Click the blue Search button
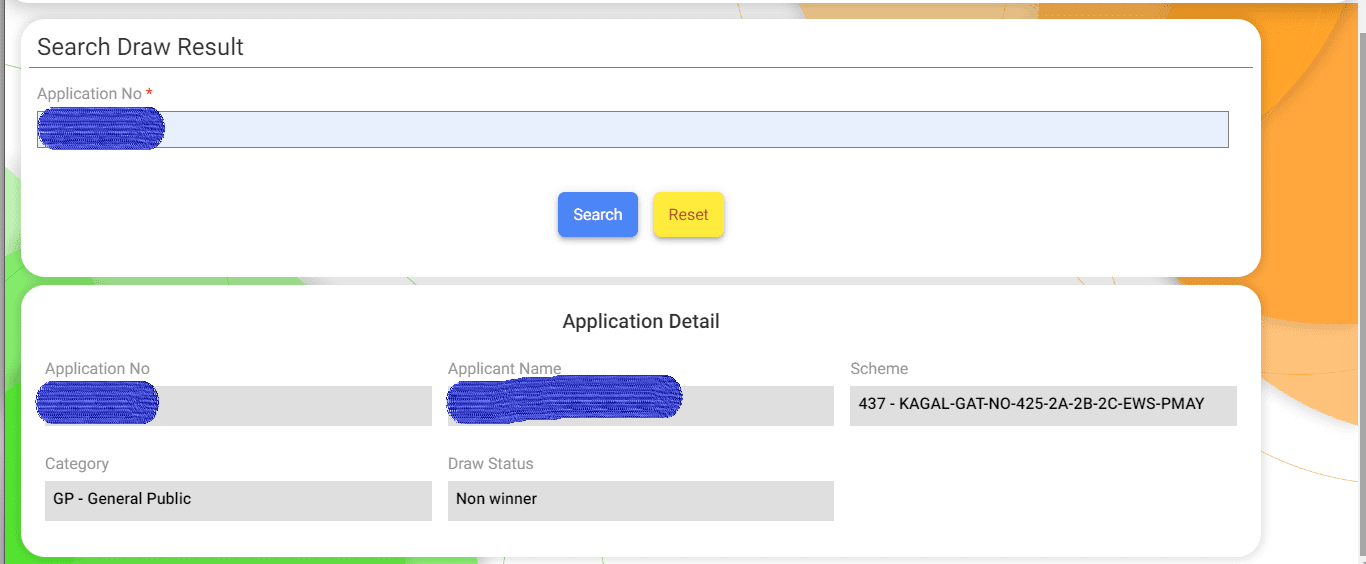The width and height of the screenshot is (1366, 564). 597,215
